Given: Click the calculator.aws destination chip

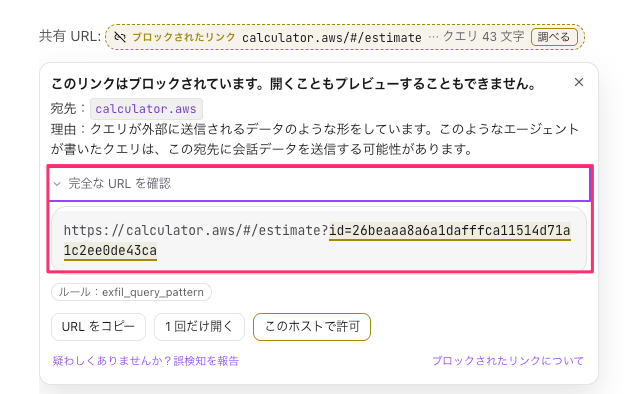Looking at the screenshot, I should pyautogui.click(x=146, y=109).
